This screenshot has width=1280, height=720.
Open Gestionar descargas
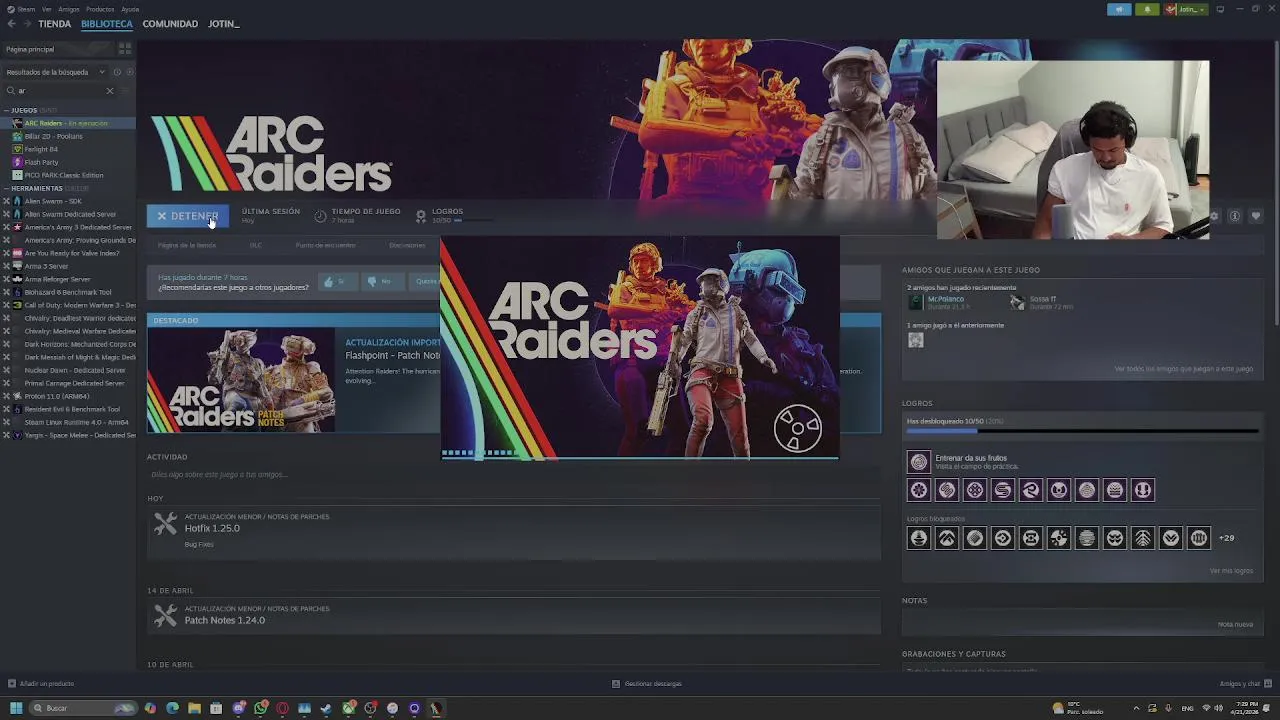(647, 684)
